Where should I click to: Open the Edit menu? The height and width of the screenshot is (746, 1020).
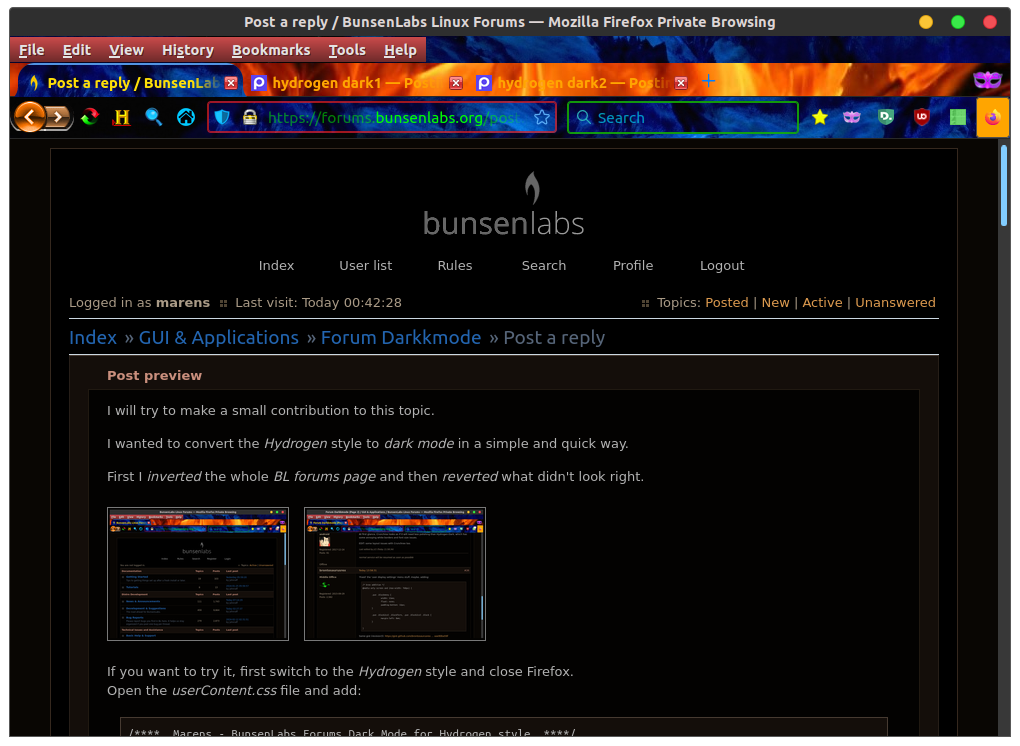pyautogui.click(x=77, y=50)
